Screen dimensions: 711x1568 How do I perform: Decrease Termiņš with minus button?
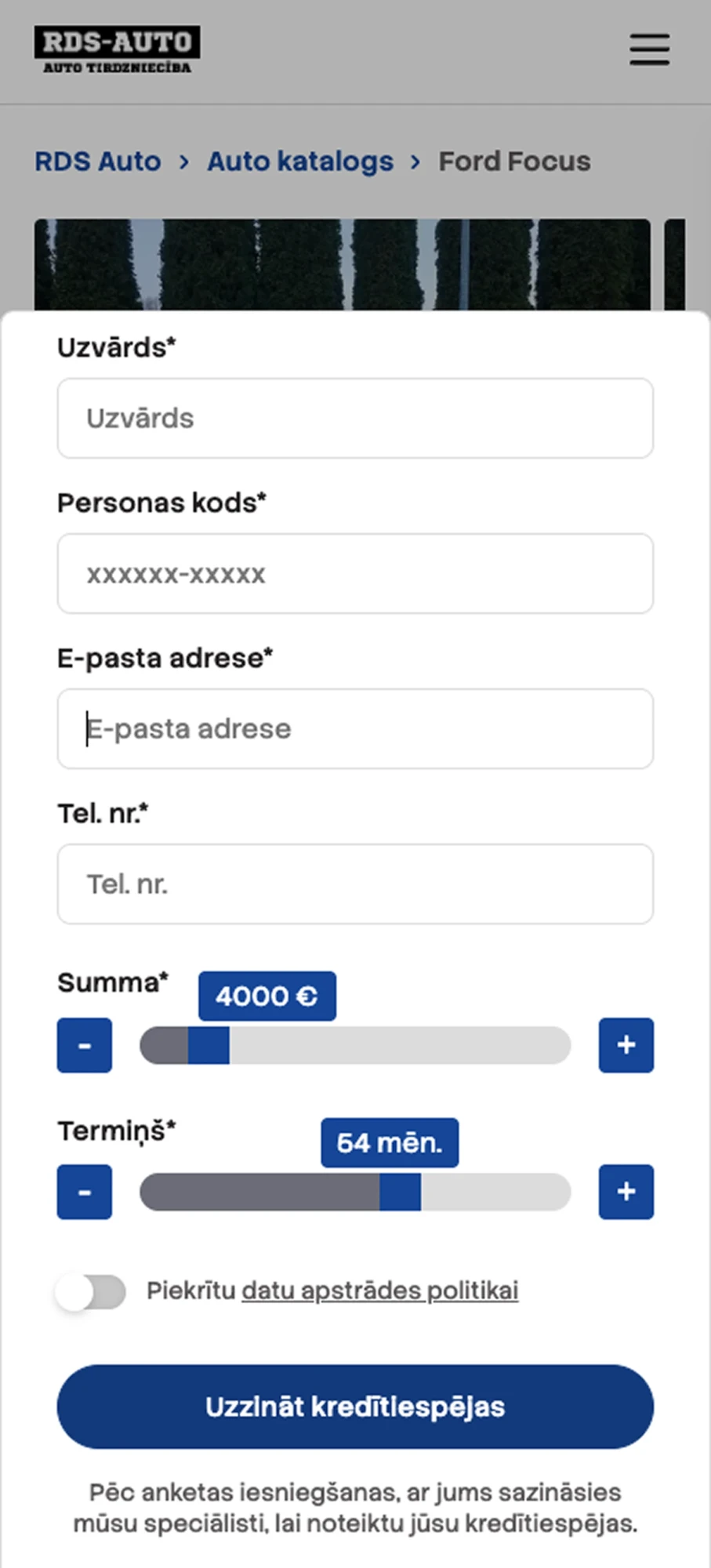(x=85, y=1192)
